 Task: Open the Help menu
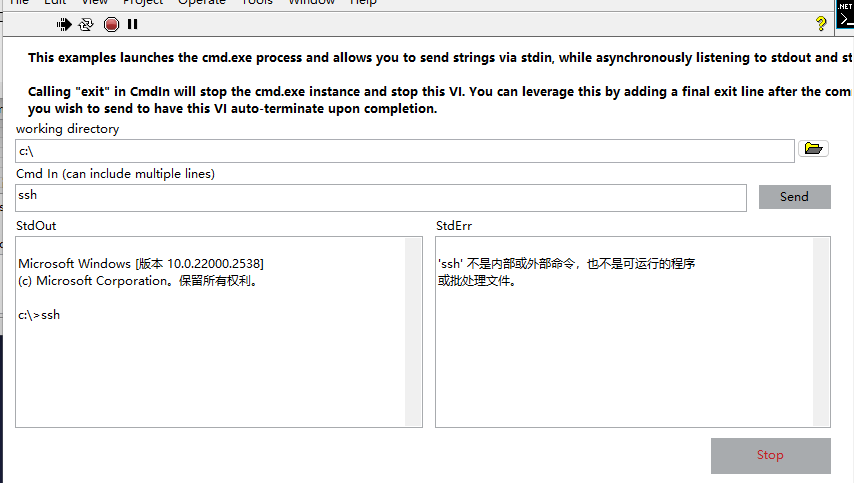tap(363, 2)
